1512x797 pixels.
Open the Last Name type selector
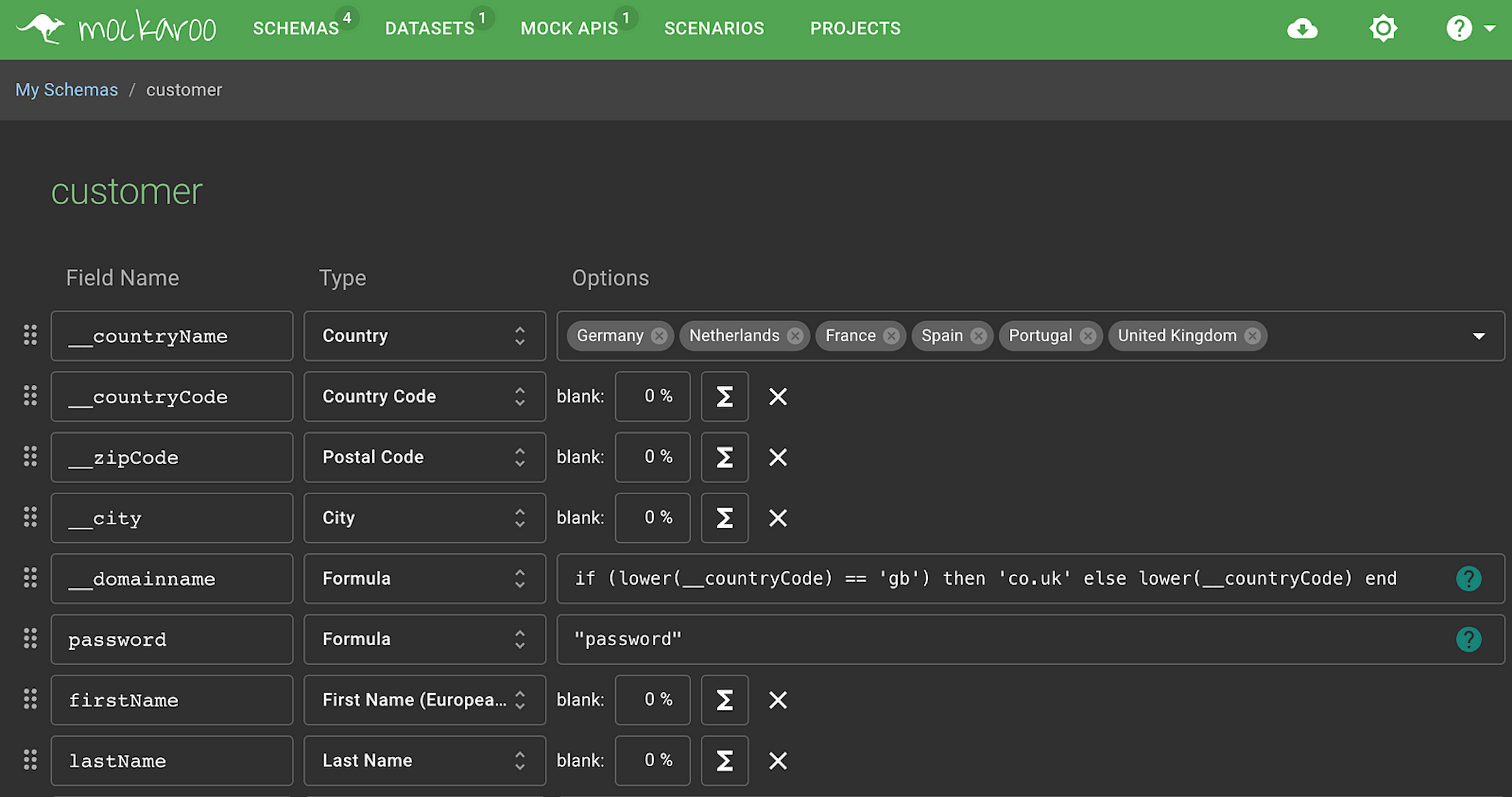[425, 760]
